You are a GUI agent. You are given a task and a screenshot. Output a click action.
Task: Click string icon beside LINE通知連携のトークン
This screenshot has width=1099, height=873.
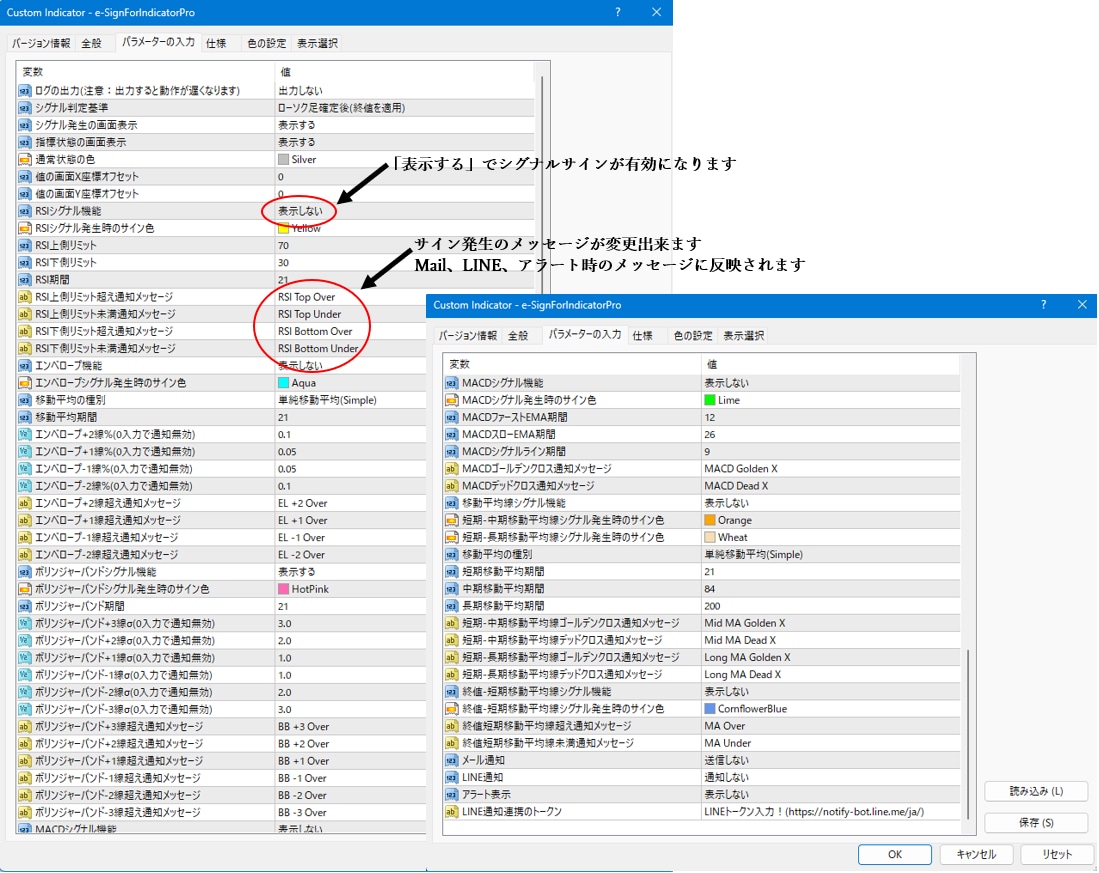[x=451, y=812]
